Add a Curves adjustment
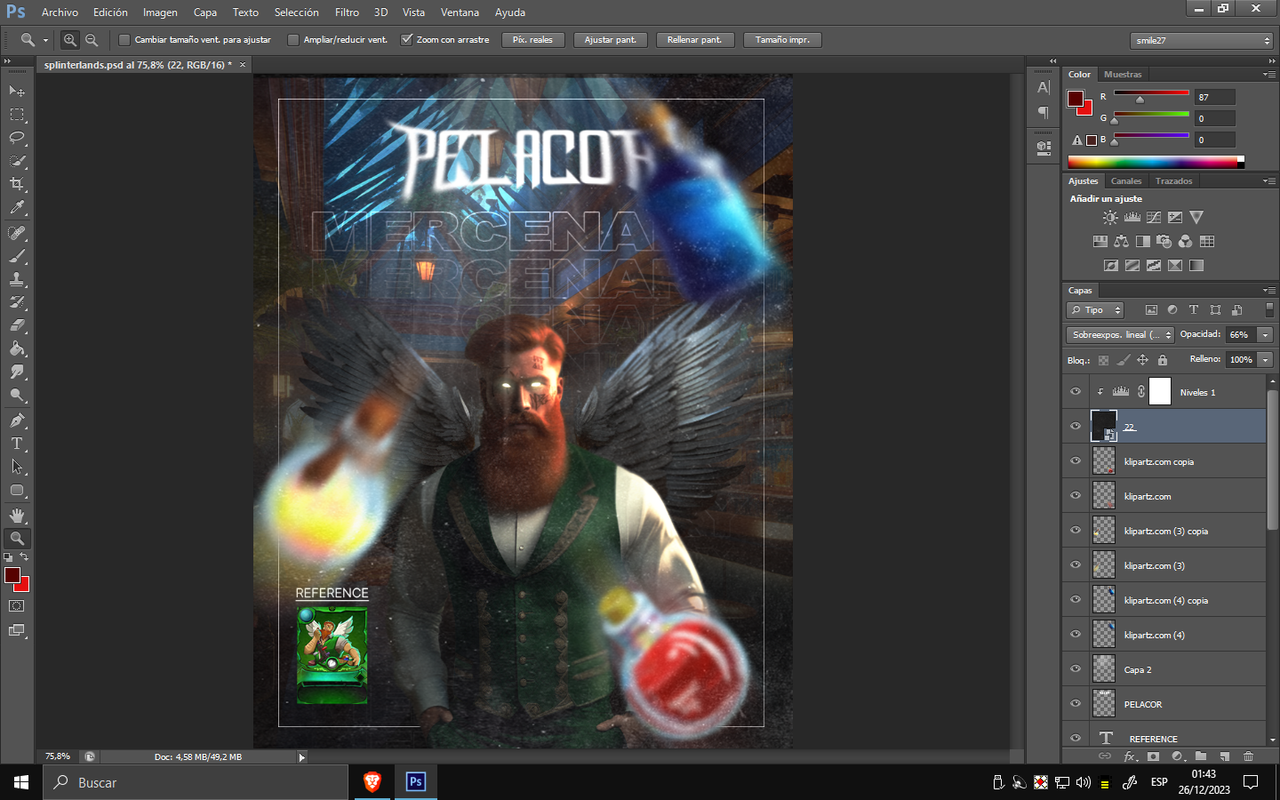The width and height of the screenshot is (1280, 800). [1153, 217]
